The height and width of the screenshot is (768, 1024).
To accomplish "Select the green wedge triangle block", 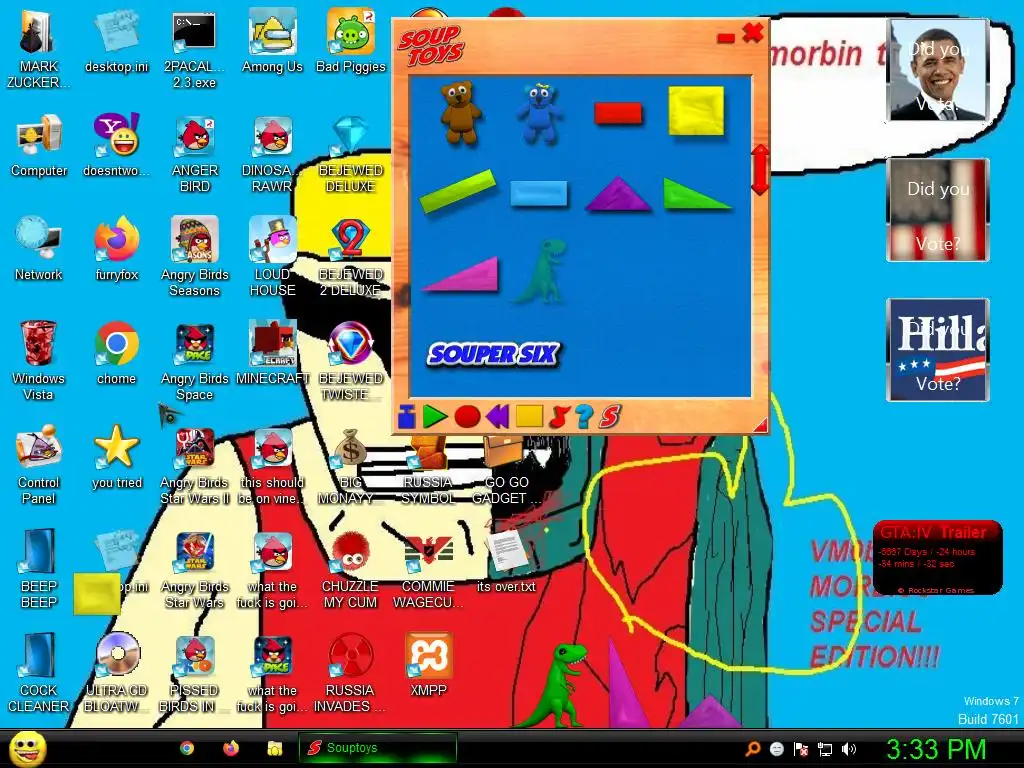I will (696, 194).
